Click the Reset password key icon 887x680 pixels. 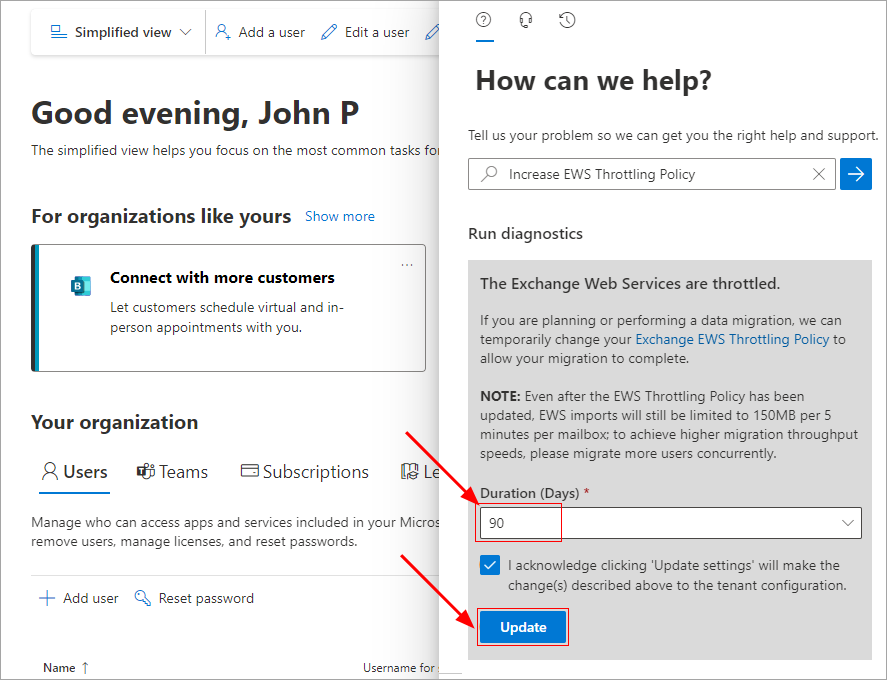tap(143, 598)
